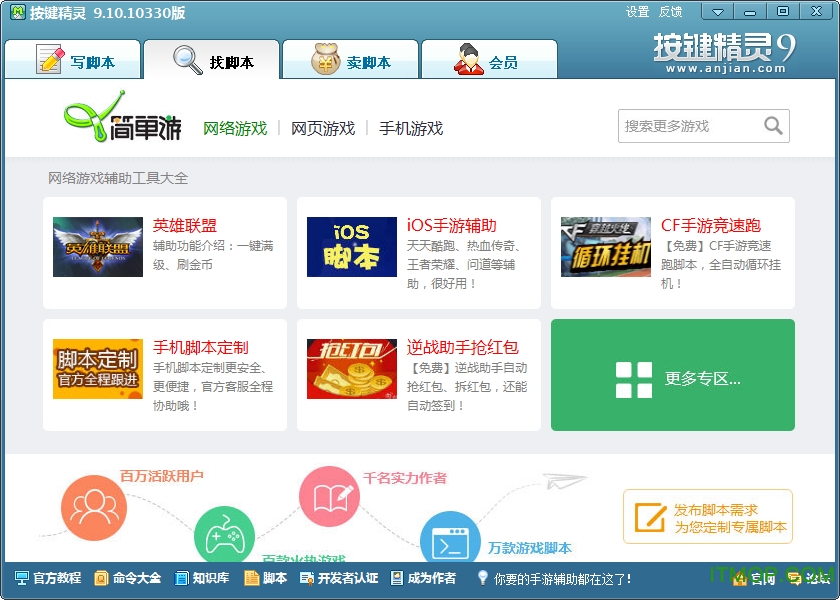
Task: Open the 脚本定制 thumbnail image
Action: tap(98, 369)
